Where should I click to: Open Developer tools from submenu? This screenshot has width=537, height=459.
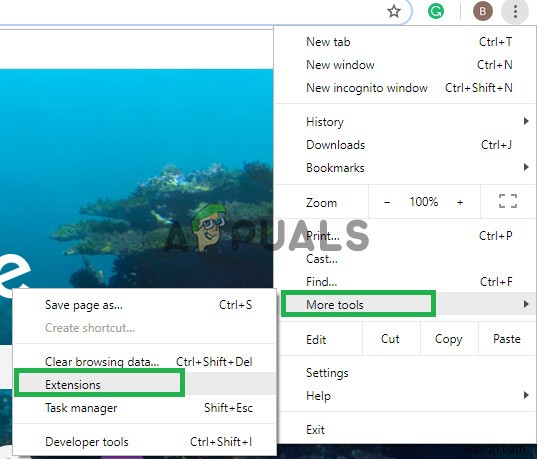tap(145, 442)
